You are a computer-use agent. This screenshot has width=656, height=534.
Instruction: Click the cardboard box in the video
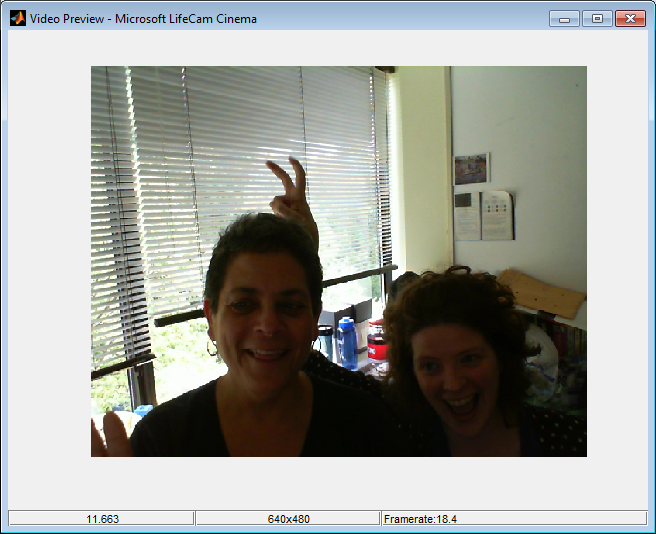pos(541,292)
